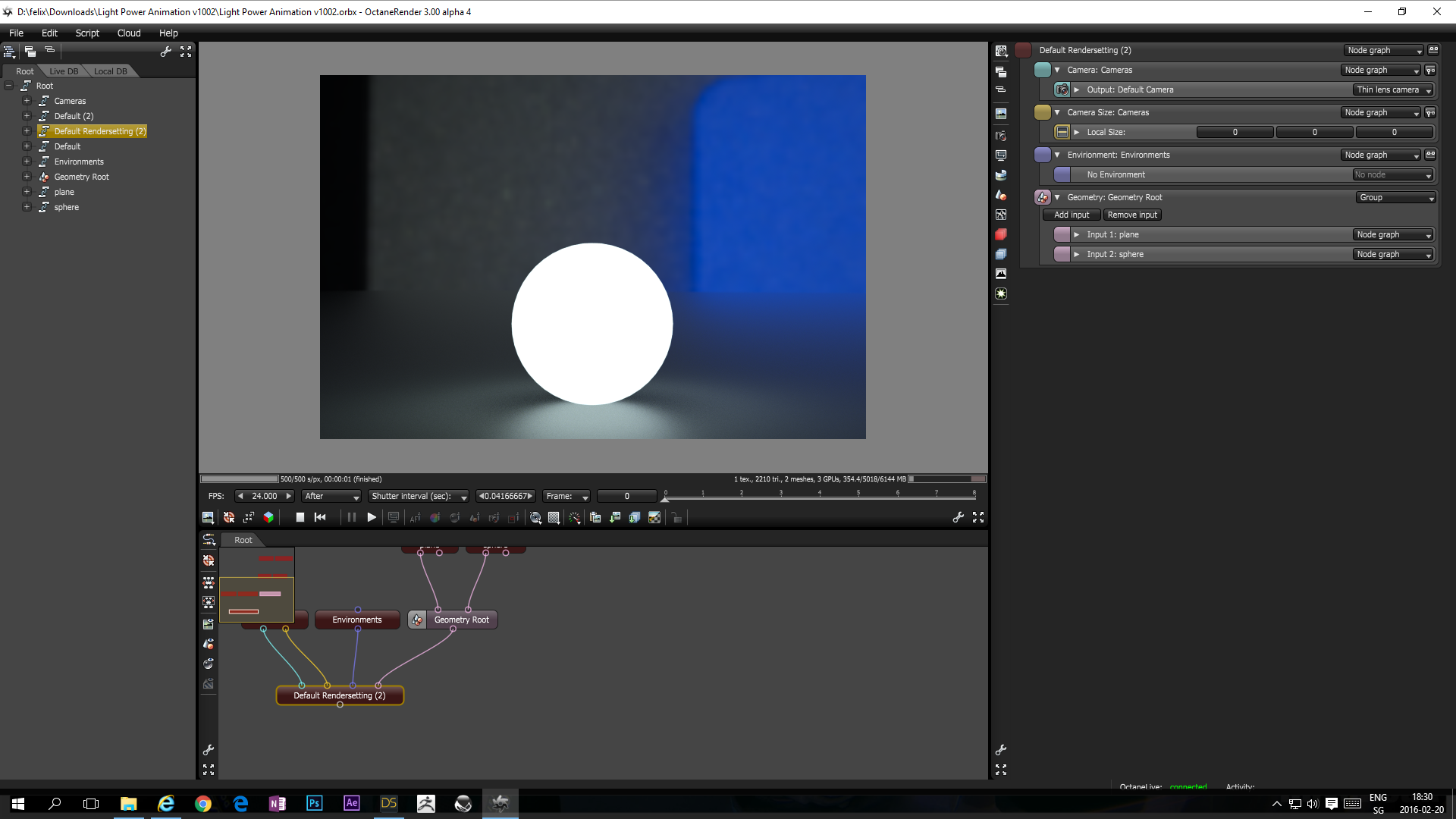The height and width of the screenshot is (819, 1456).
Task: Click the wrench settings icon in outliner toolbar
Action: point(165,52)
